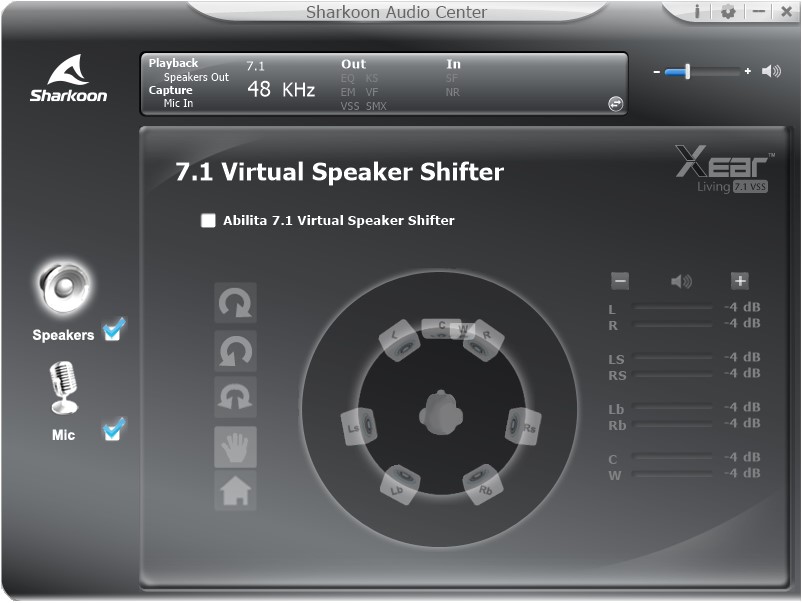The image size is (802, 603).
Task: Adjust the LS channel level slider
Action: click(x=673, y=358)
